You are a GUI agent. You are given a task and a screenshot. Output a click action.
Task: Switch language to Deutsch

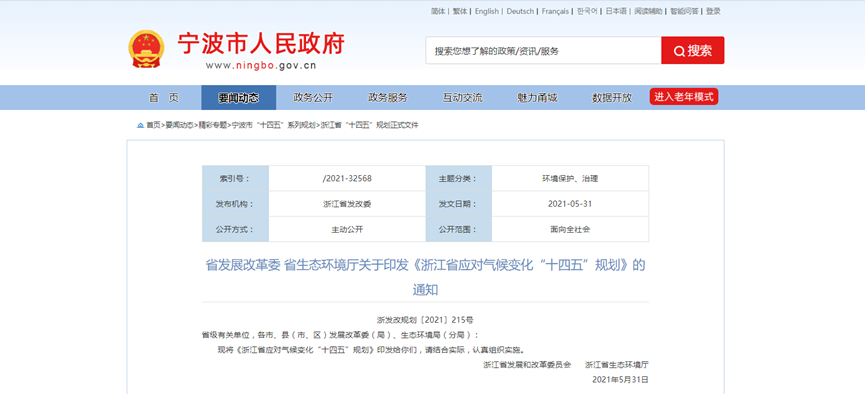[520, 11]
